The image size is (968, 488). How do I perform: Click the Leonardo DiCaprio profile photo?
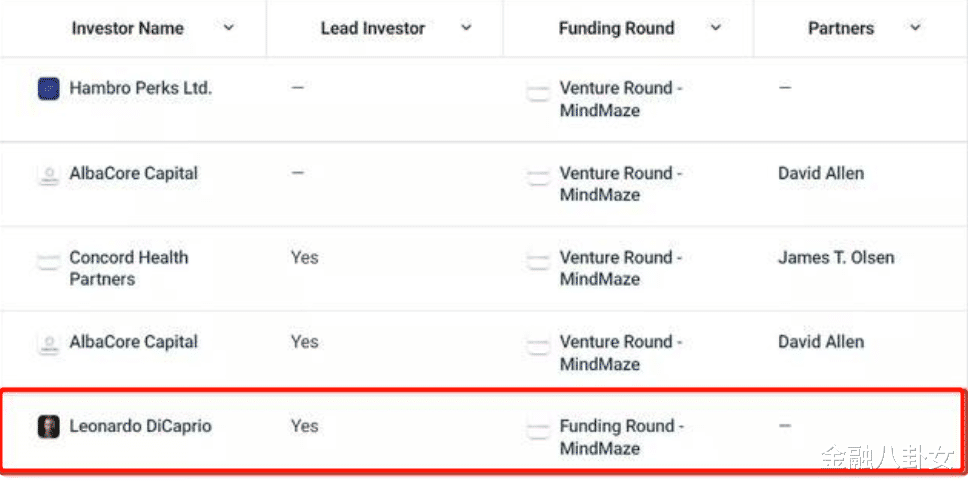point(49,427)
